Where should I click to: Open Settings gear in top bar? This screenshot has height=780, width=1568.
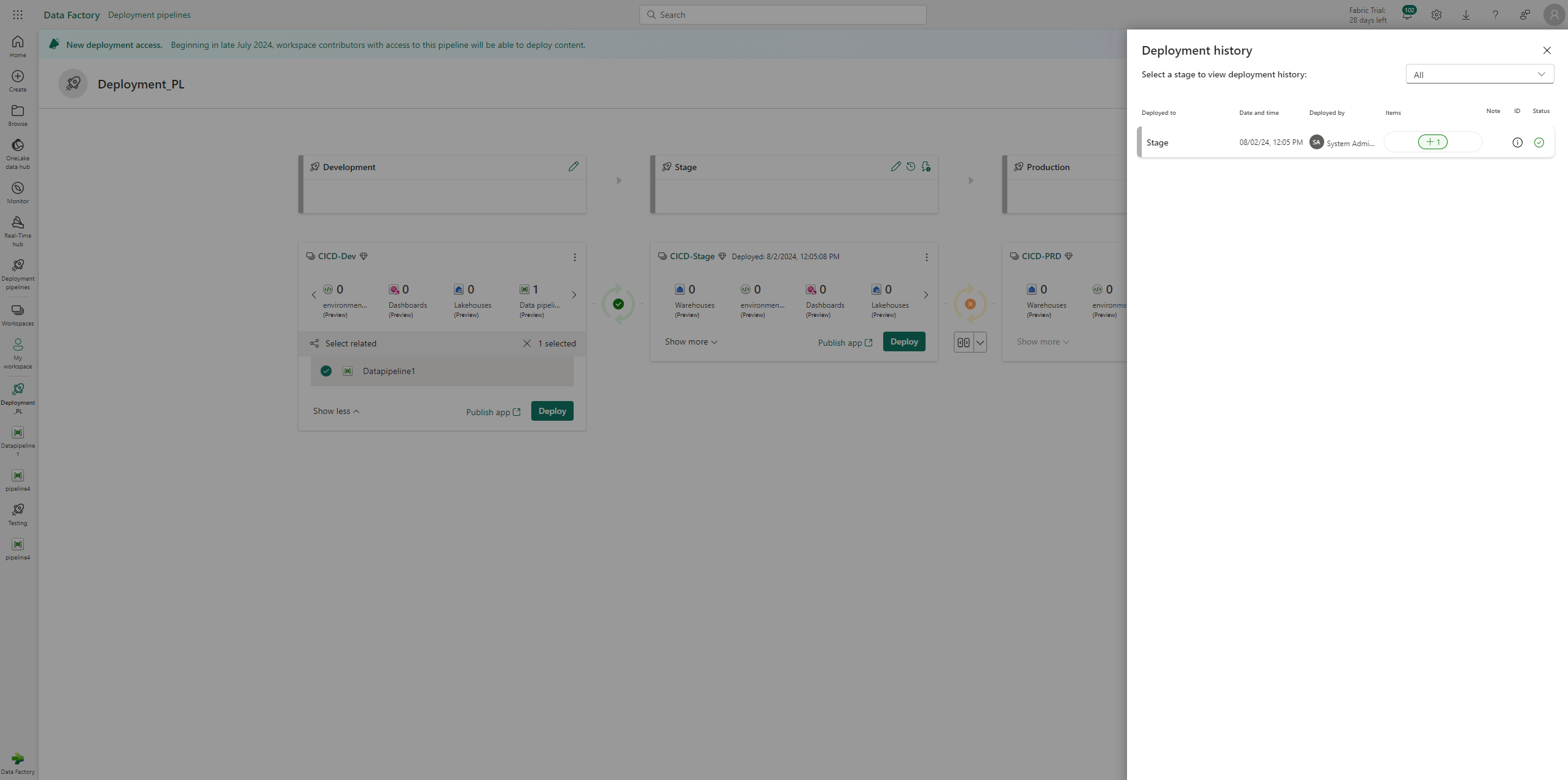(1437, 15)
